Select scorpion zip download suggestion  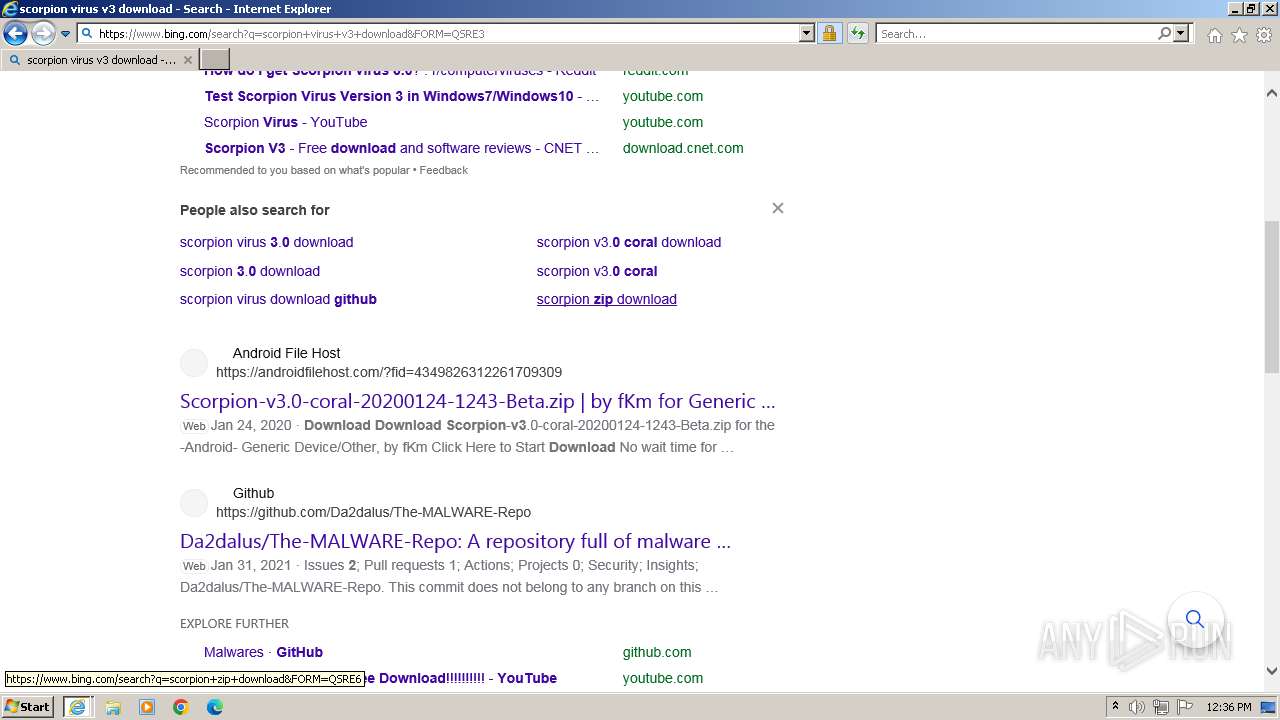607,299
